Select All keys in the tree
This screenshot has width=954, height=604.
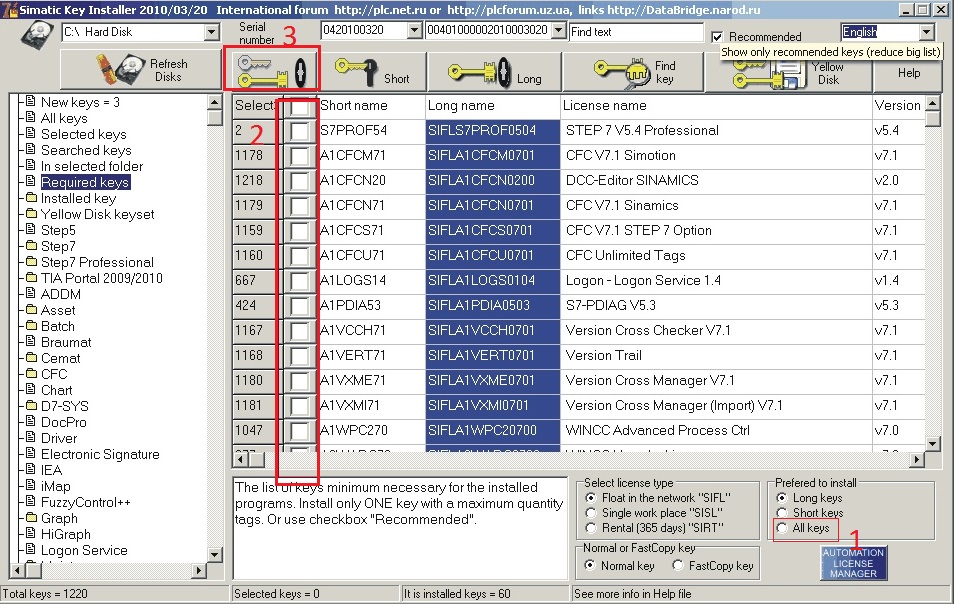point(64,118)
